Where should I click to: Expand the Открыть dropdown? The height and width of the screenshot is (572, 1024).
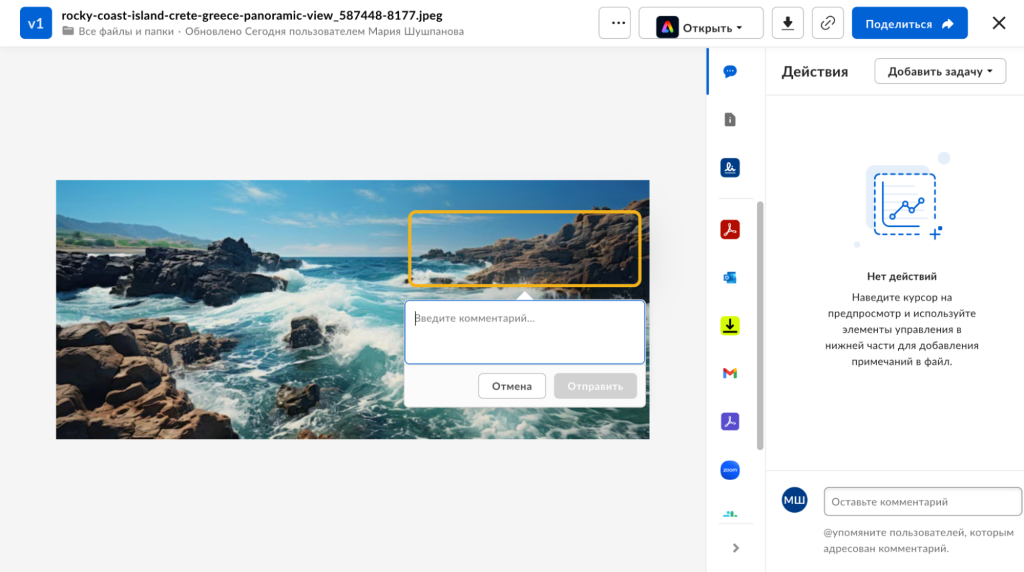pyautogui.click(x=700, y=23)
